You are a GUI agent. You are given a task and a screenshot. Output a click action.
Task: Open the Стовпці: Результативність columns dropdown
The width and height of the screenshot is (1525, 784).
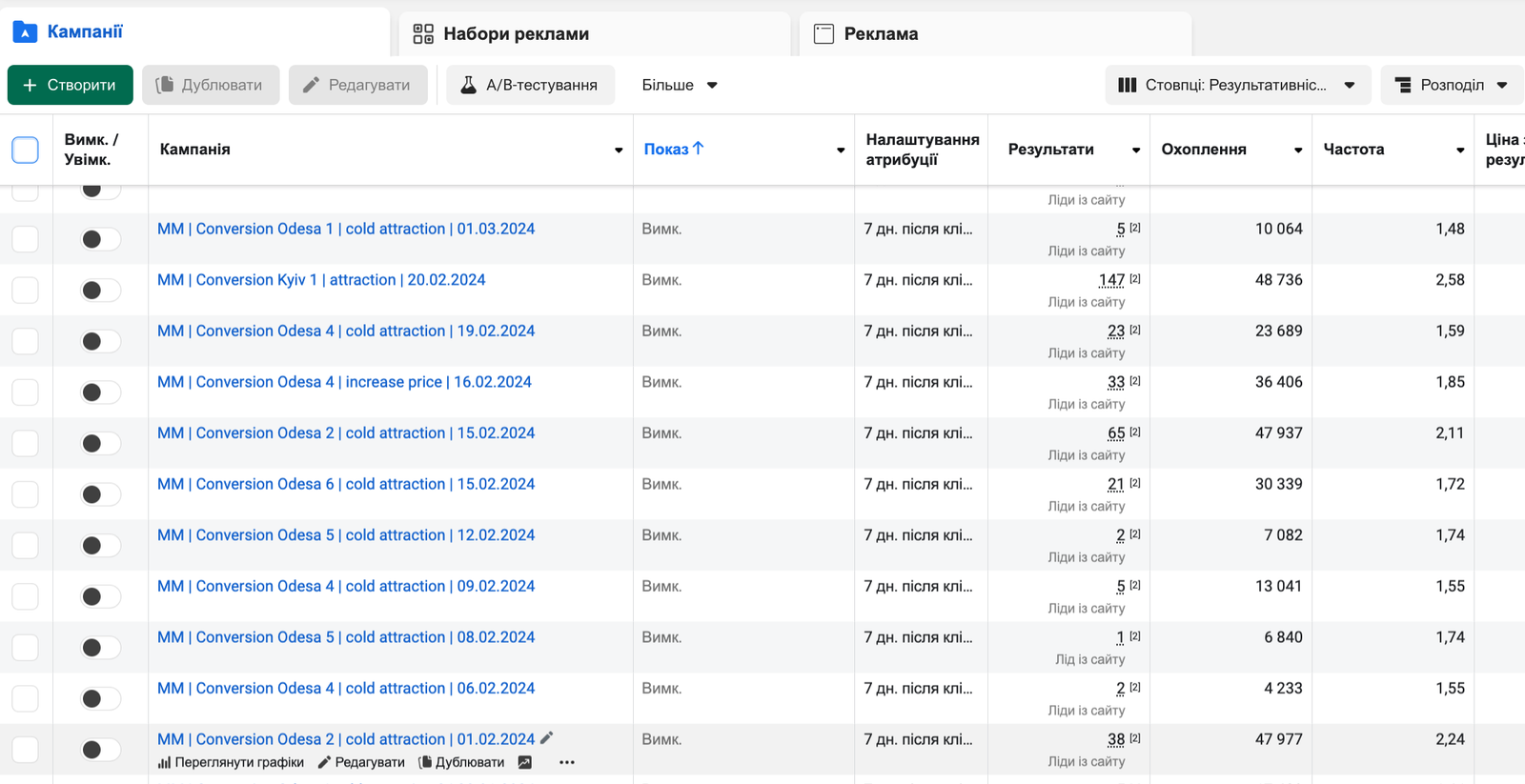click(1236, 85)
